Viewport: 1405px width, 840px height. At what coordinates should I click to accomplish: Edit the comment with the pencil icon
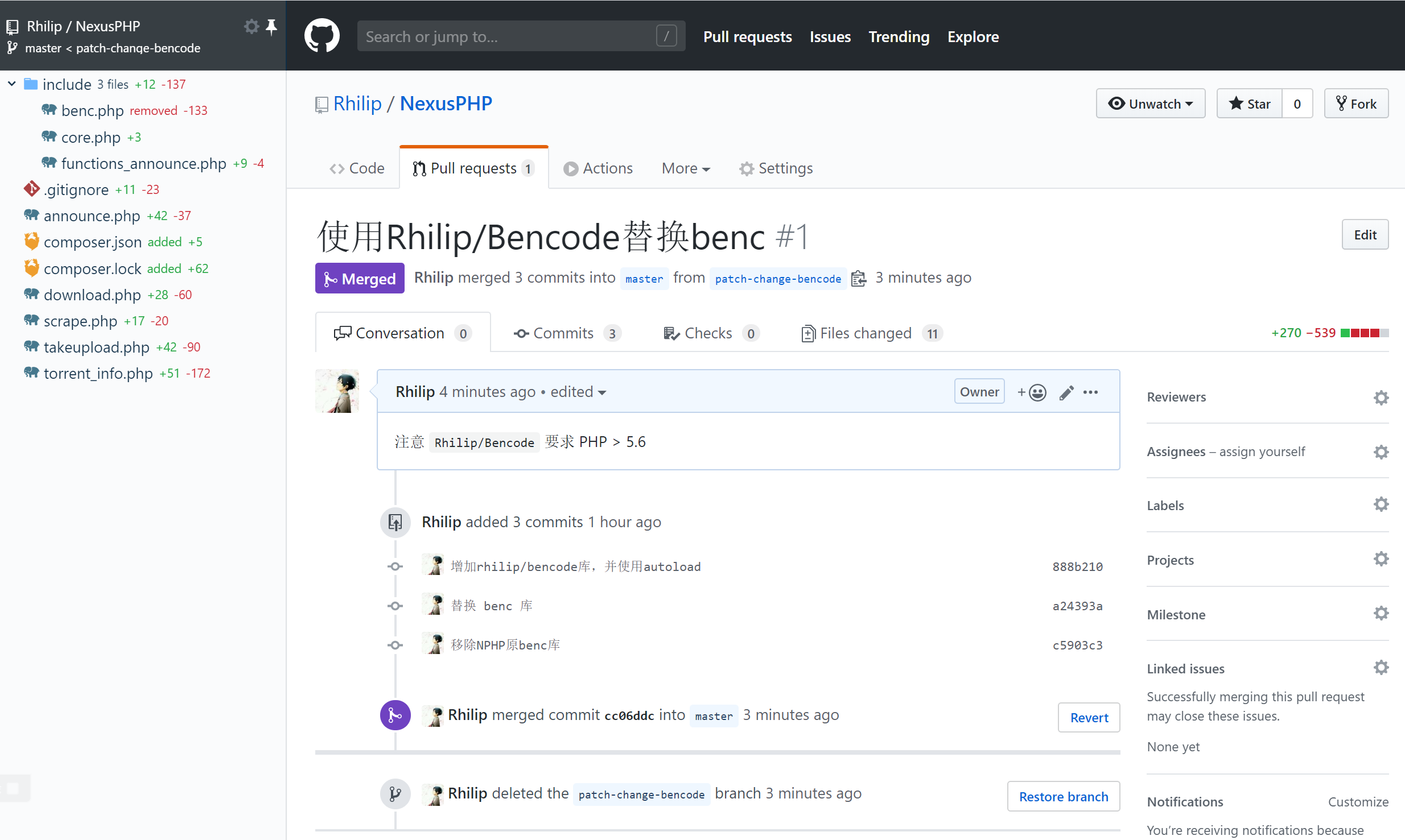click(x=1066, y=392)
